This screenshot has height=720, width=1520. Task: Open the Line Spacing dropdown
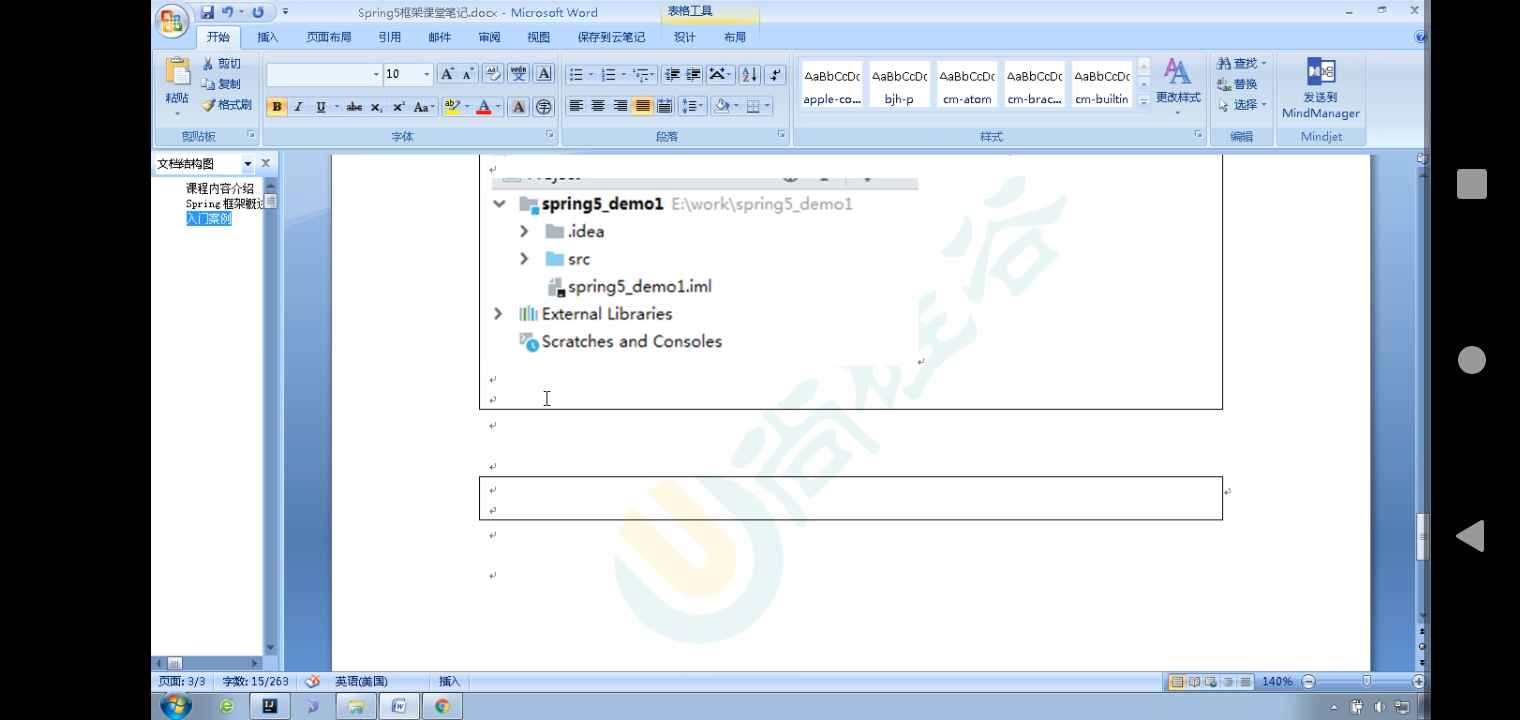point(692,106)
